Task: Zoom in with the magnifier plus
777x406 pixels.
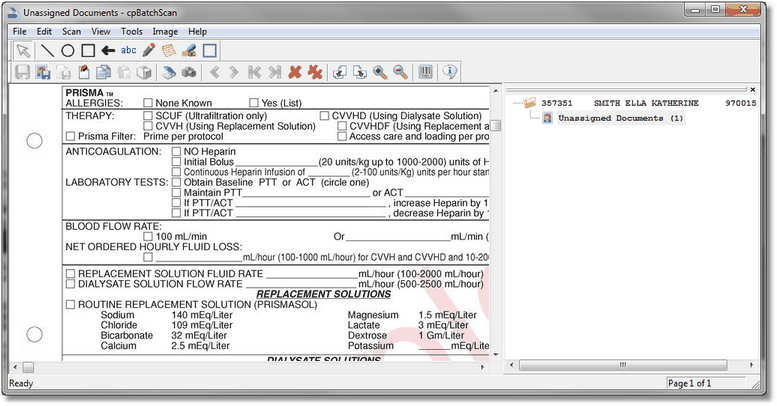Action: pyautogui.click(x=380, y=72)
